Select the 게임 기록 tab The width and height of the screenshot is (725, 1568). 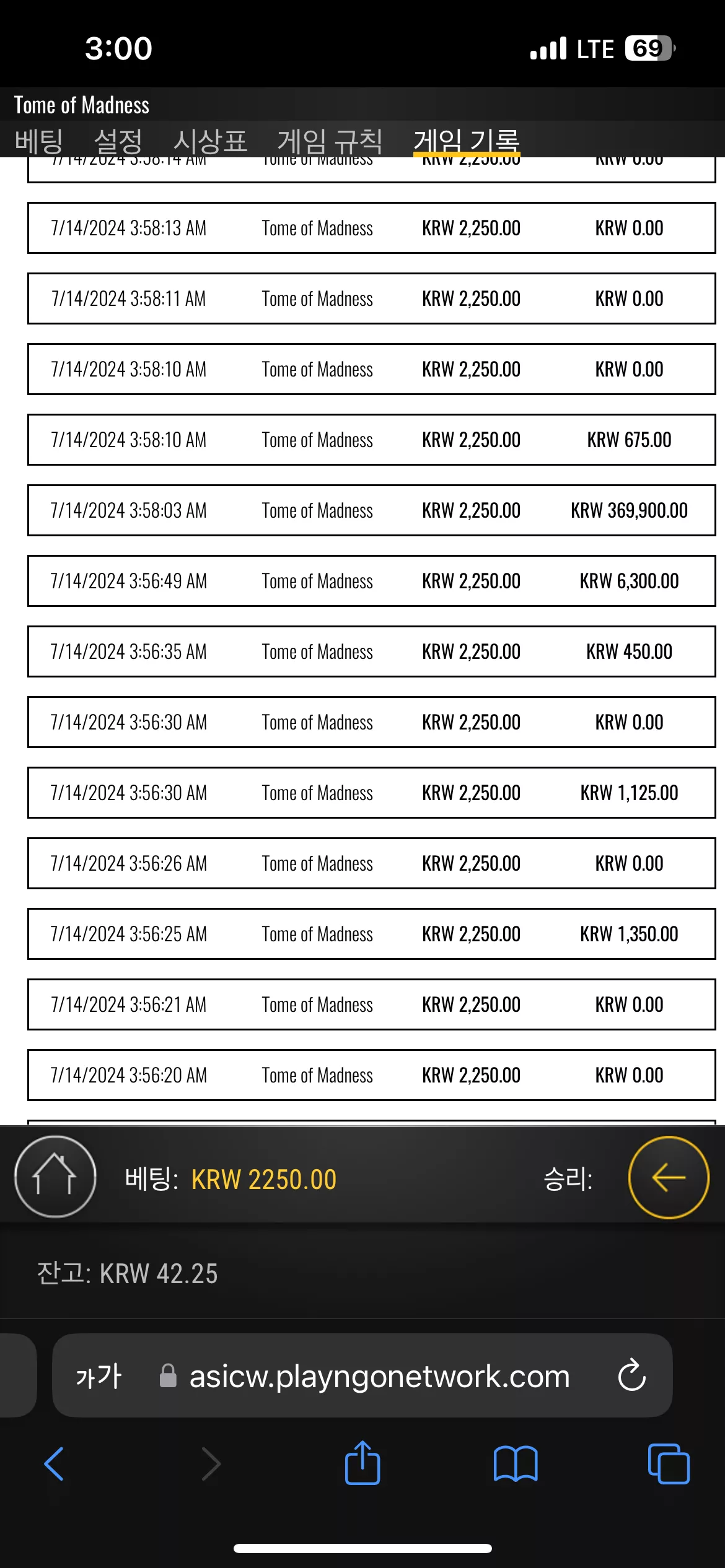click(x=467, y=141)
